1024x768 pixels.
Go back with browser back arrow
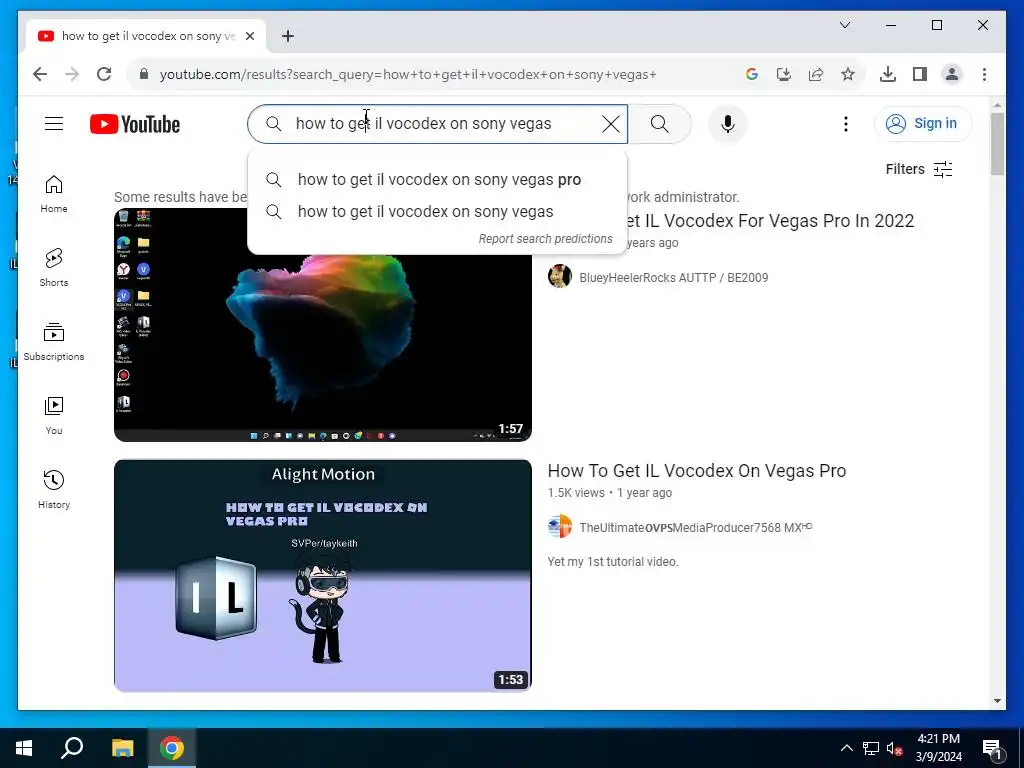[40, 74]
